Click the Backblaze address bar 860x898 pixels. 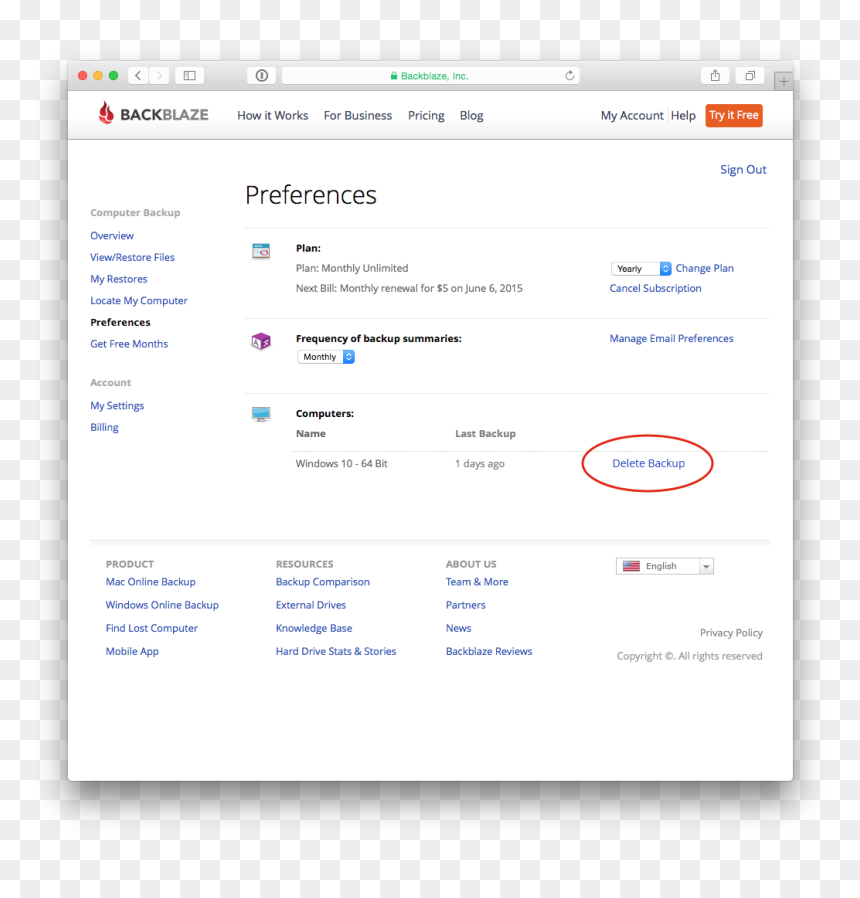click(431, 76)
